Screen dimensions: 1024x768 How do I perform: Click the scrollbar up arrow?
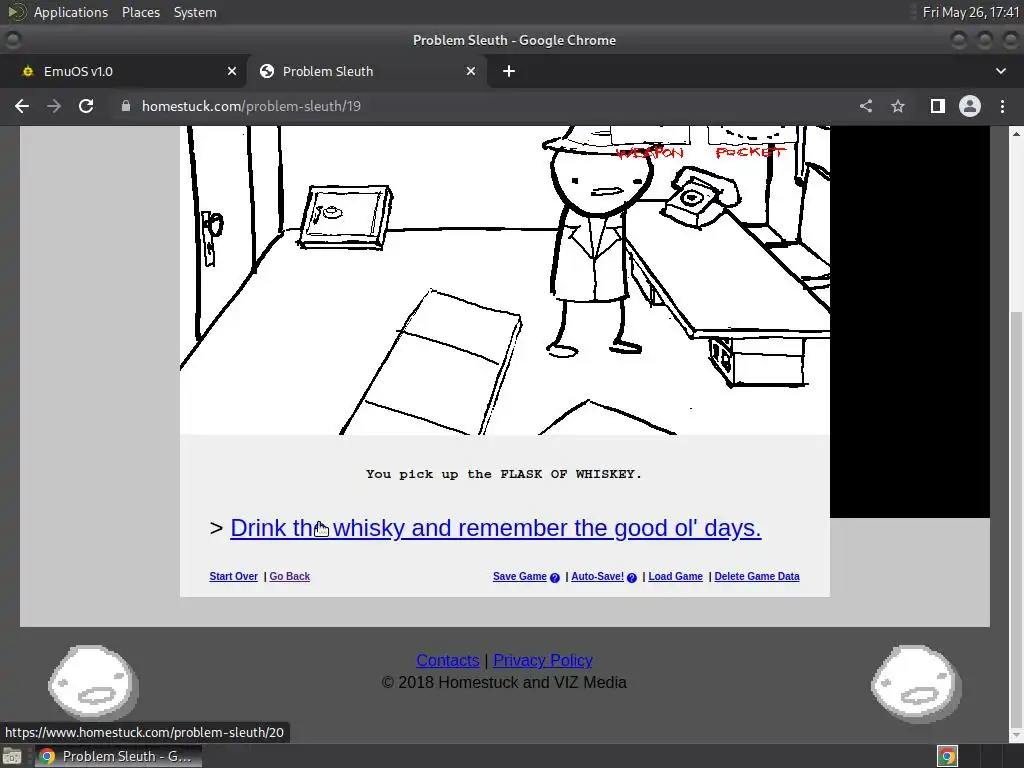(1016, 134)
